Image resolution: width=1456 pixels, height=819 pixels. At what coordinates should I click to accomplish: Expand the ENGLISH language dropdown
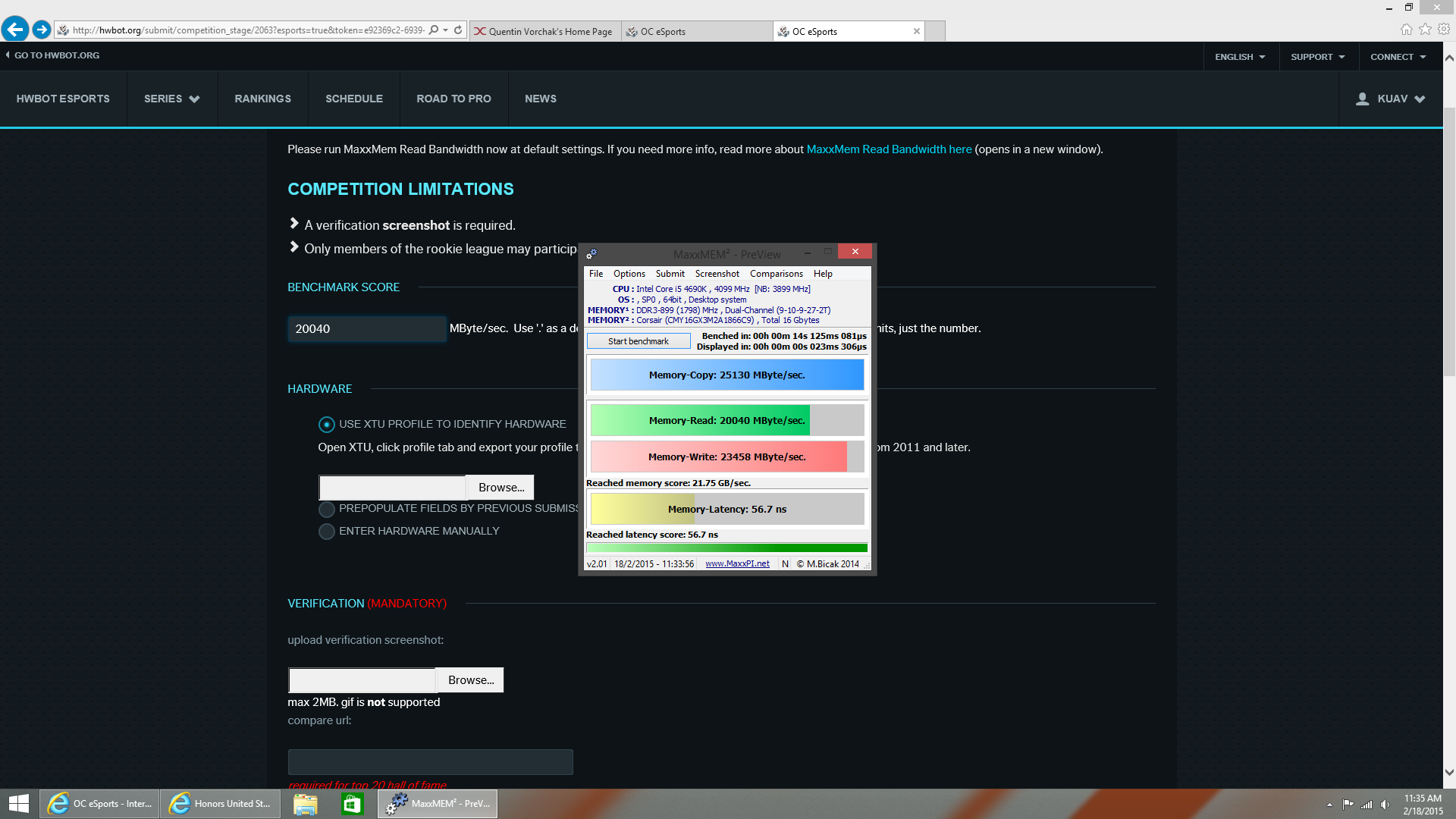coord(1240,57)
